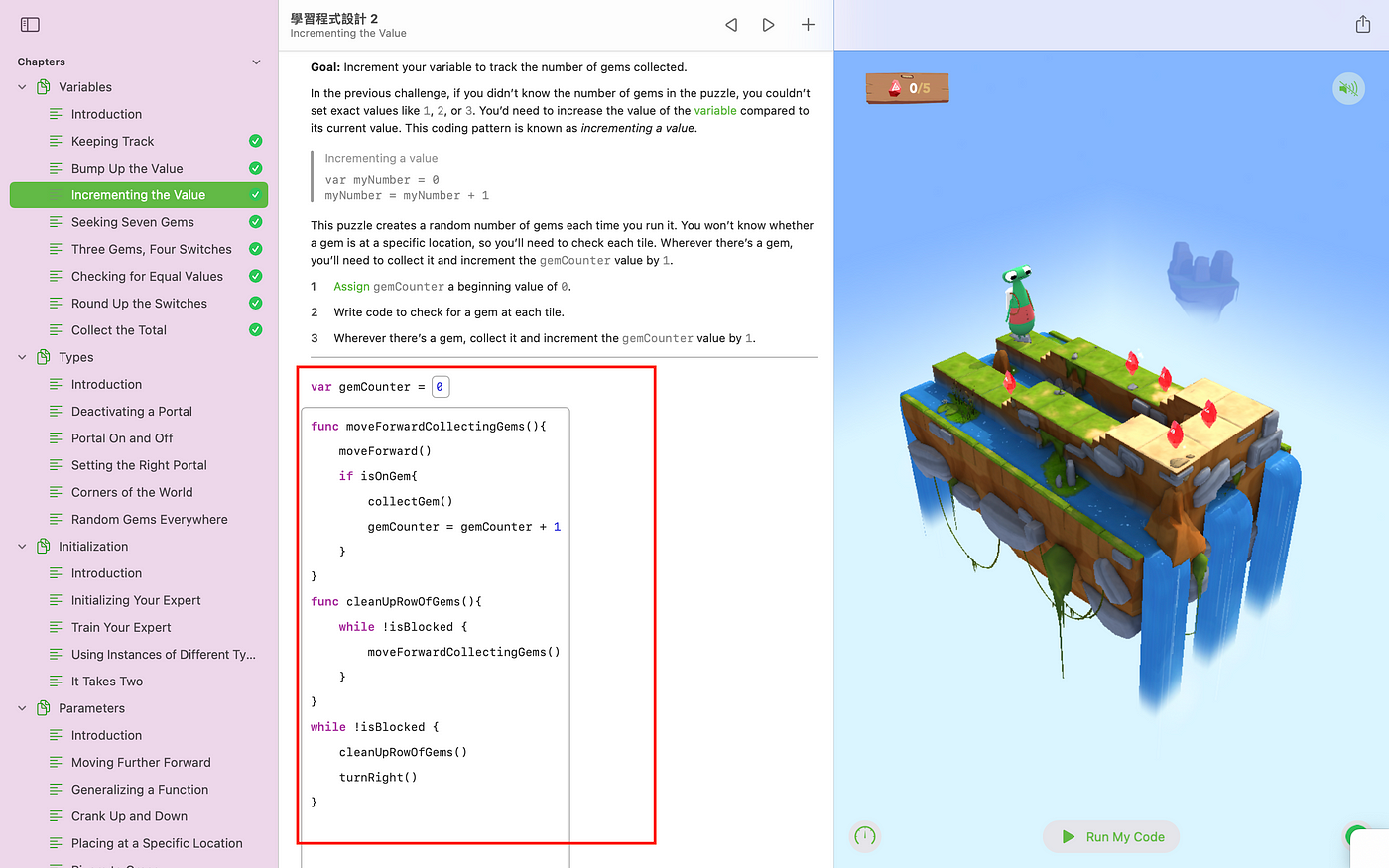This screenshot has height=868, width=1389.
Task: Collapse the Types chapter
Action: coord(22,357)
